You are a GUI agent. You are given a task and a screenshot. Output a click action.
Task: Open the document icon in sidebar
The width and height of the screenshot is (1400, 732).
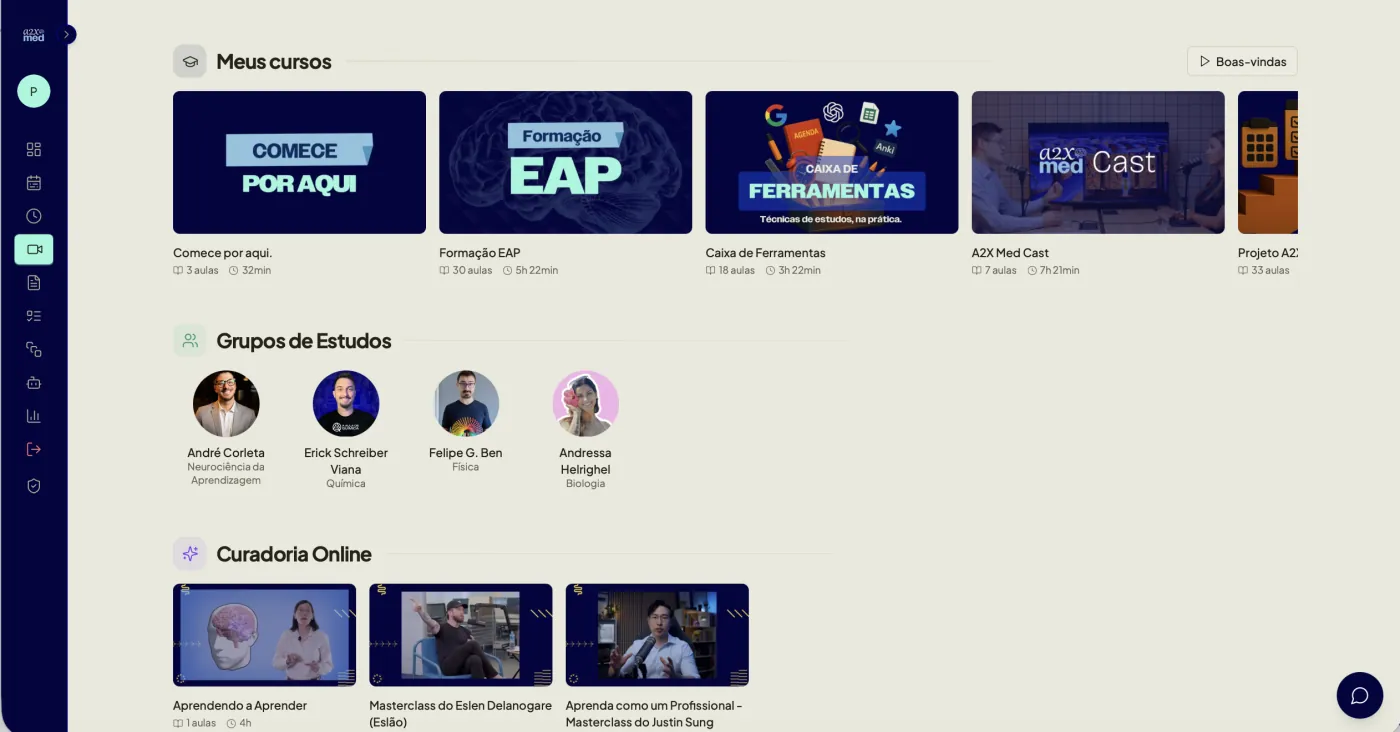coord(34,283)
